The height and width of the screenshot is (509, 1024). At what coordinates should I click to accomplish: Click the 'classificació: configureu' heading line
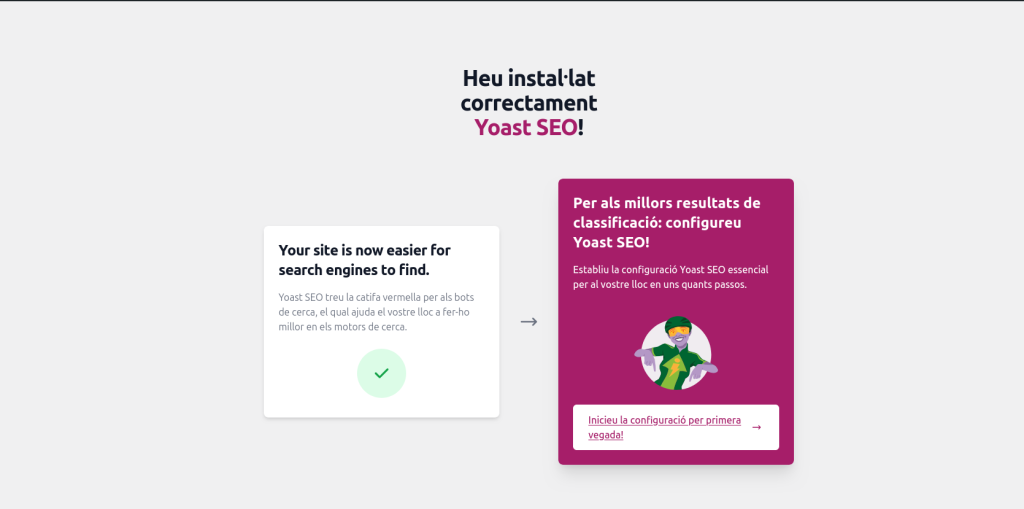coord(657,222)
